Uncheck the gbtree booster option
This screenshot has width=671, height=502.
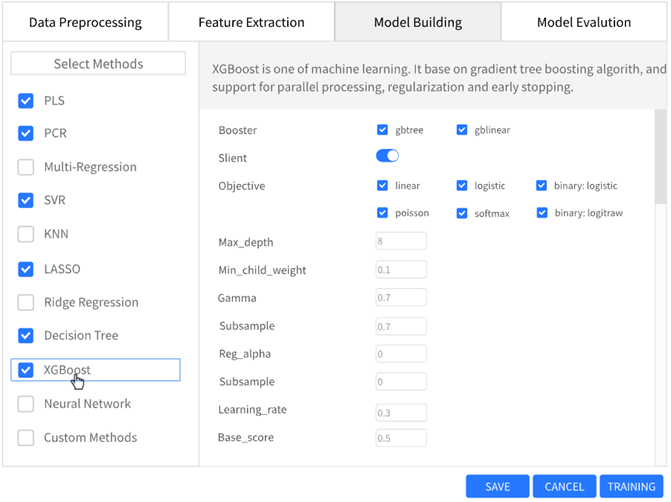point(383,130)
